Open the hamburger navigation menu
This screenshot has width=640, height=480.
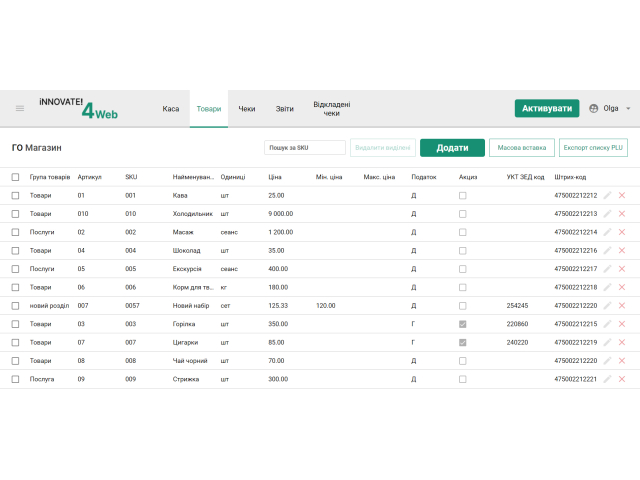tap(19, 108)
